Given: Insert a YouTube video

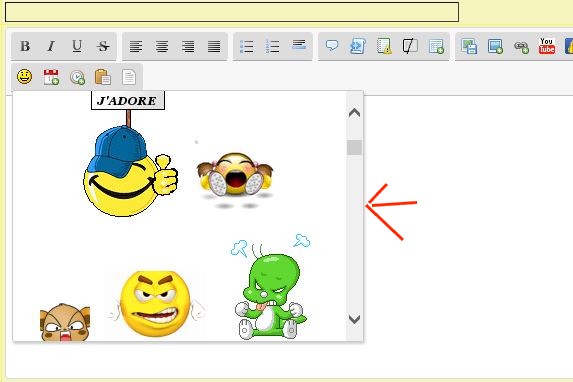Looking at the screenshot, I should (x=547, y=46).
